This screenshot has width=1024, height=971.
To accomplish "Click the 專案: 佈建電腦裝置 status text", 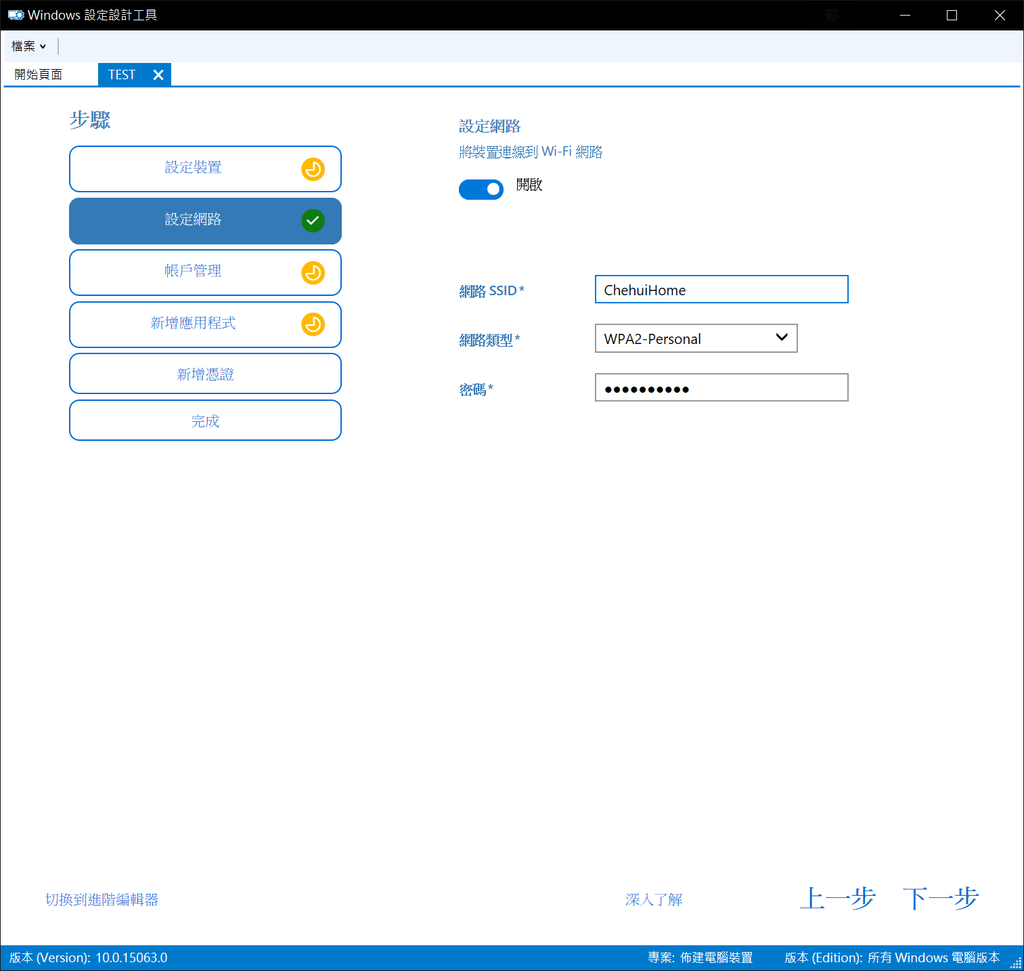I will (x=700, y=957).
